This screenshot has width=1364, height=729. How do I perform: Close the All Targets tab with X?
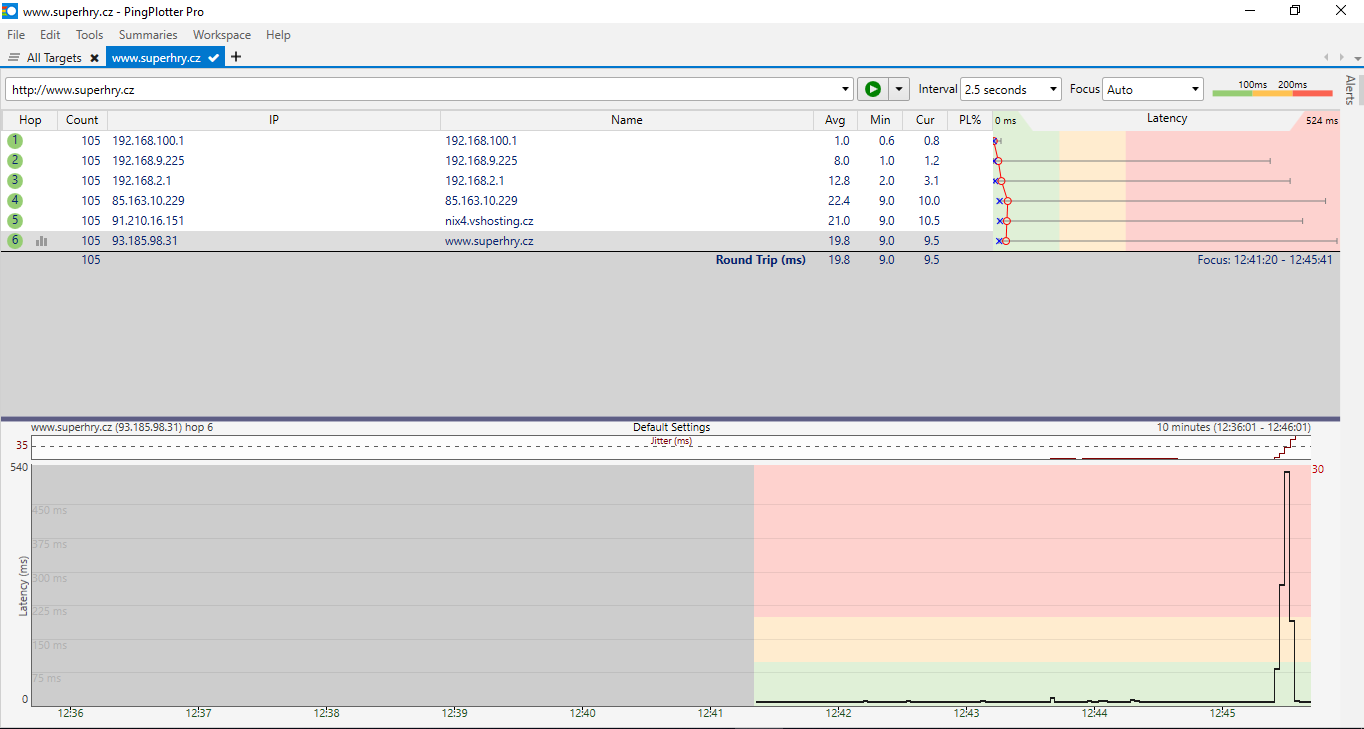point(94,58)
